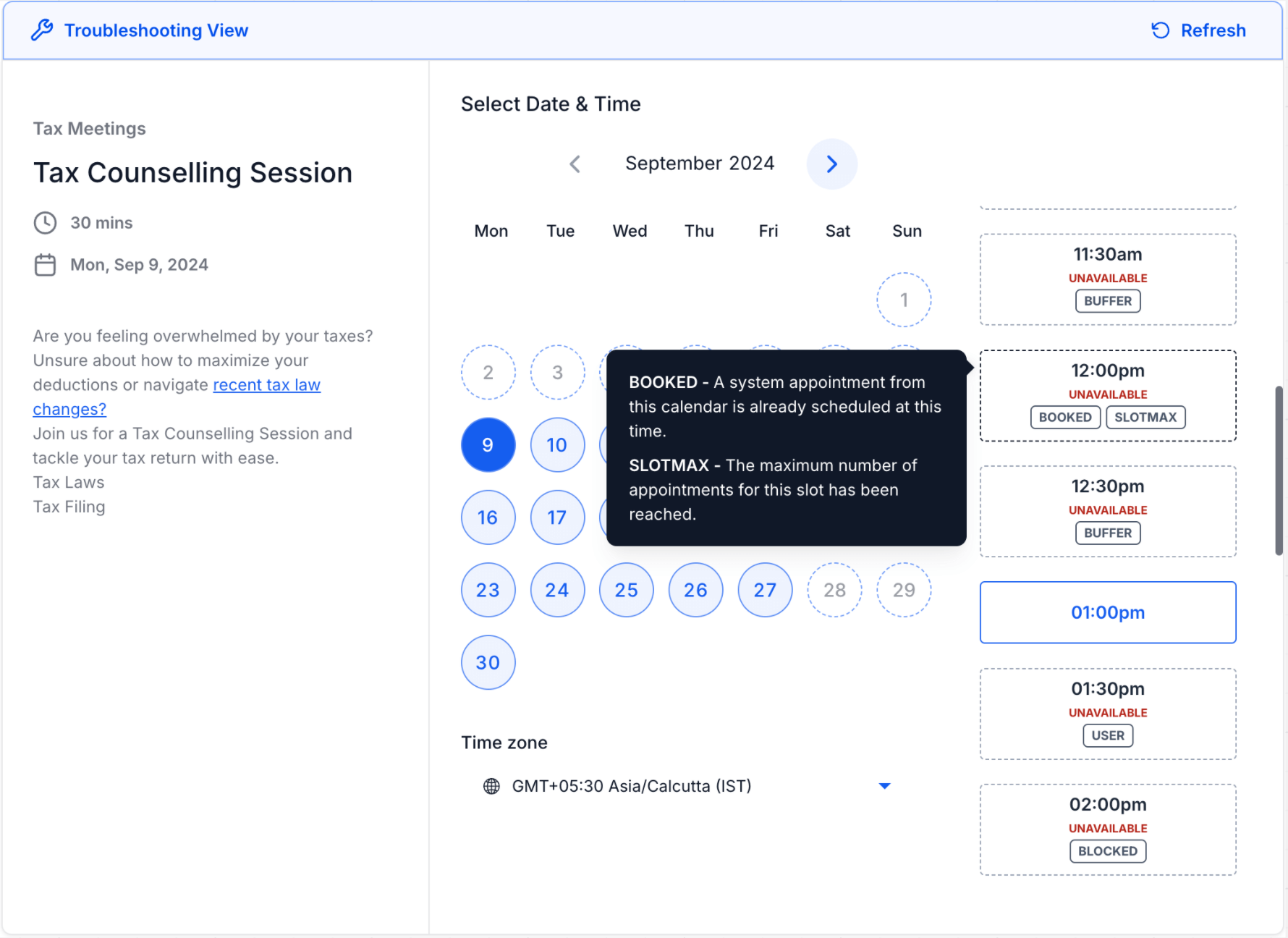This screenshot has height=938, width=1288.
Task: Click the 12:00pm slot time label
Action: pyautogui.click(x=1108, y=371)
